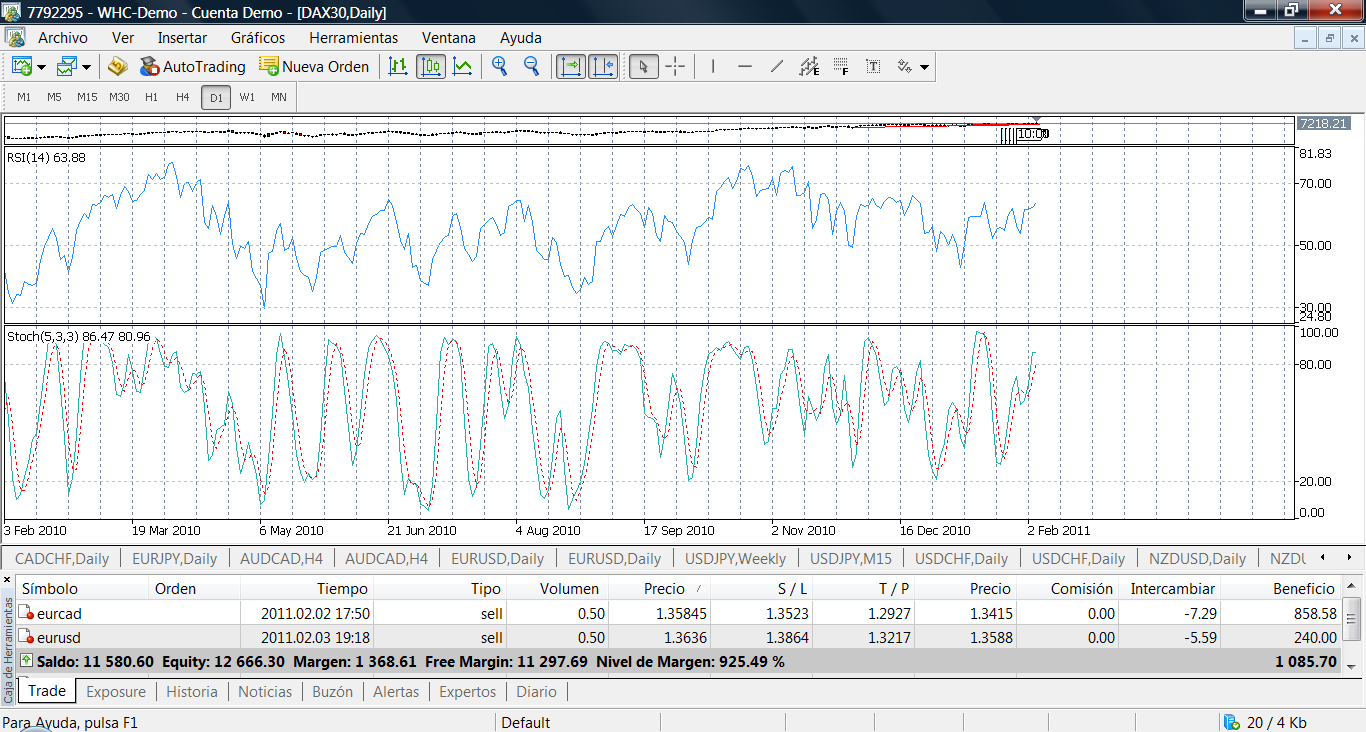Select the eurusd sell order row
The height and width of the screenshot is (732, 1366).
tap(60, 637)
